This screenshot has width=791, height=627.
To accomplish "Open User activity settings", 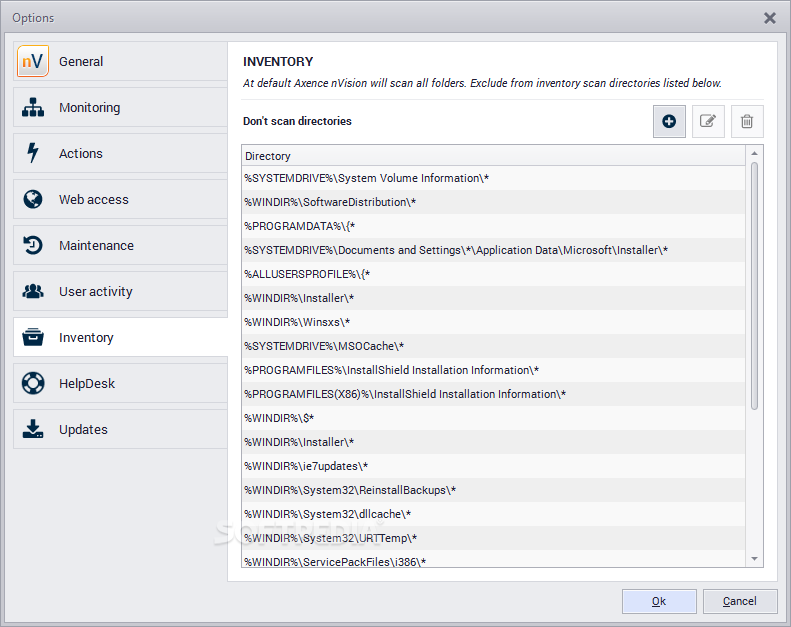I will [x=120, y=291].
